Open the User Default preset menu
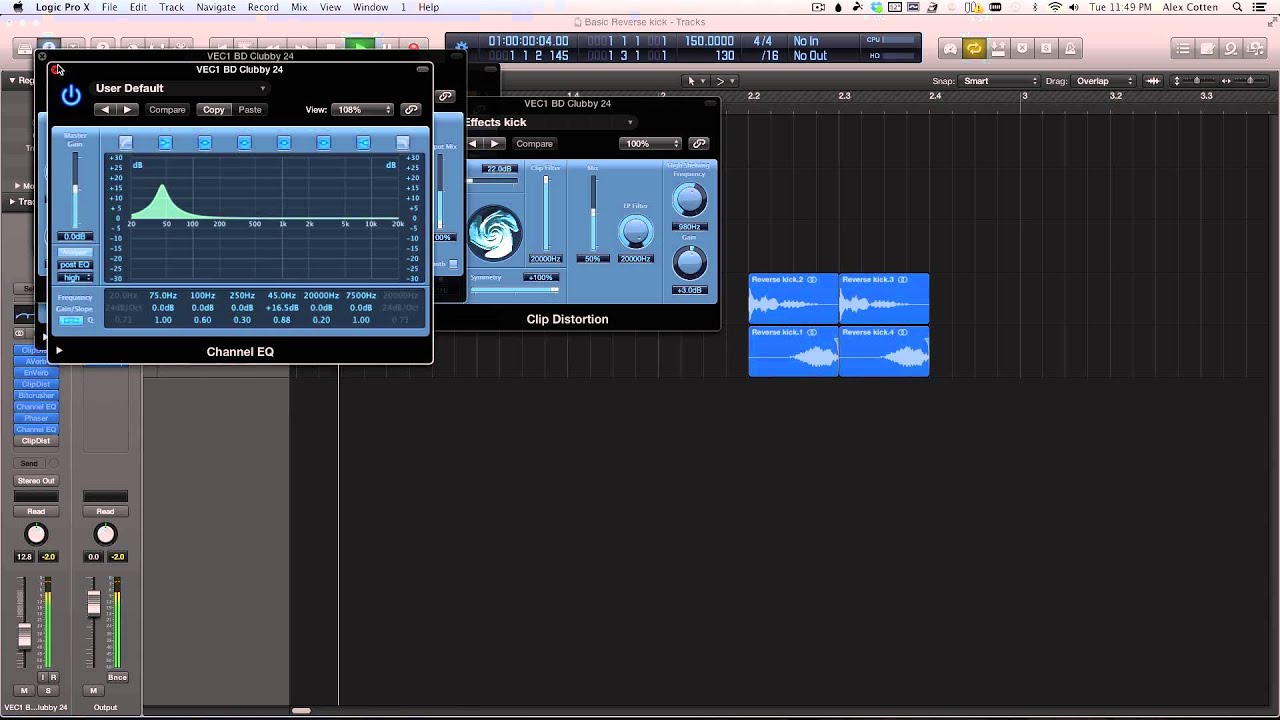This screenshot has height=720, width=1280. [x=181, y=88]
